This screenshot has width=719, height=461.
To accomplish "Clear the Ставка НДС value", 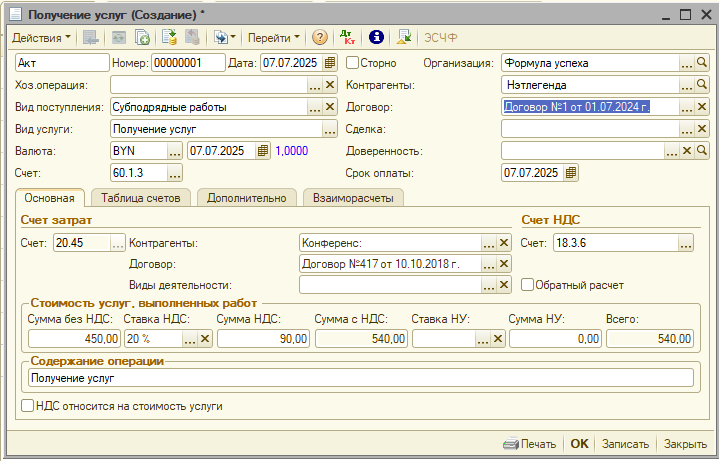I will click(x=205, y=339).
